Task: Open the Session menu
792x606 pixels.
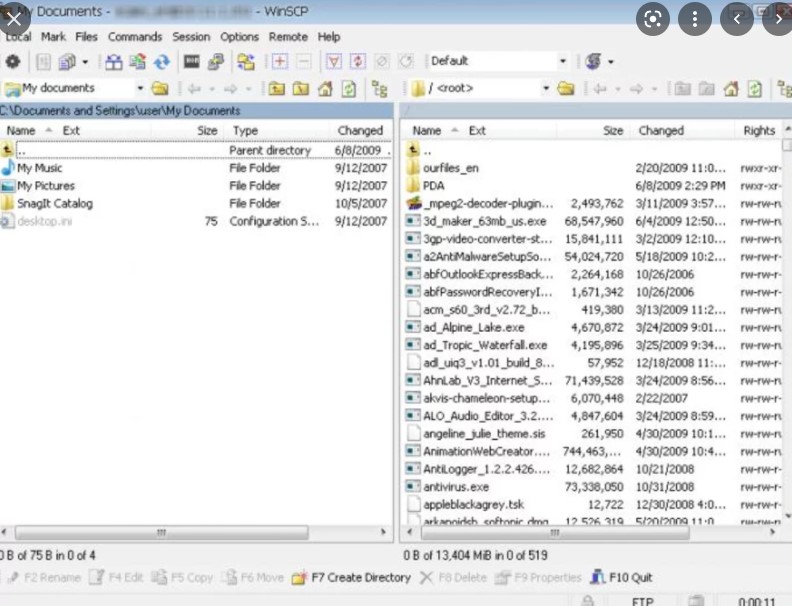Action: [x=191, y=37]
